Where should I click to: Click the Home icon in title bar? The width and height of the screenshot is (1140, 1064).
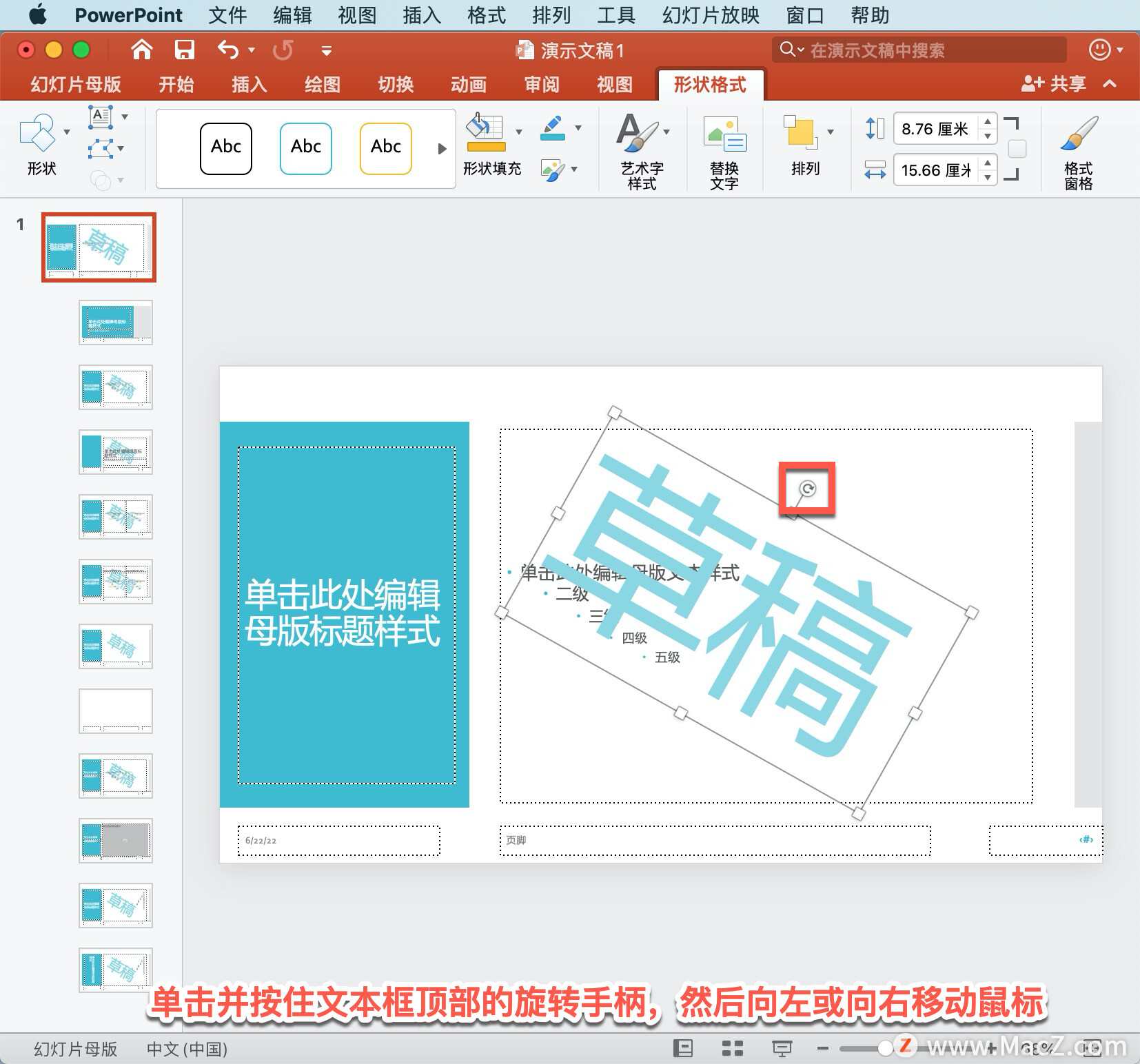click(x=141, y=50)
